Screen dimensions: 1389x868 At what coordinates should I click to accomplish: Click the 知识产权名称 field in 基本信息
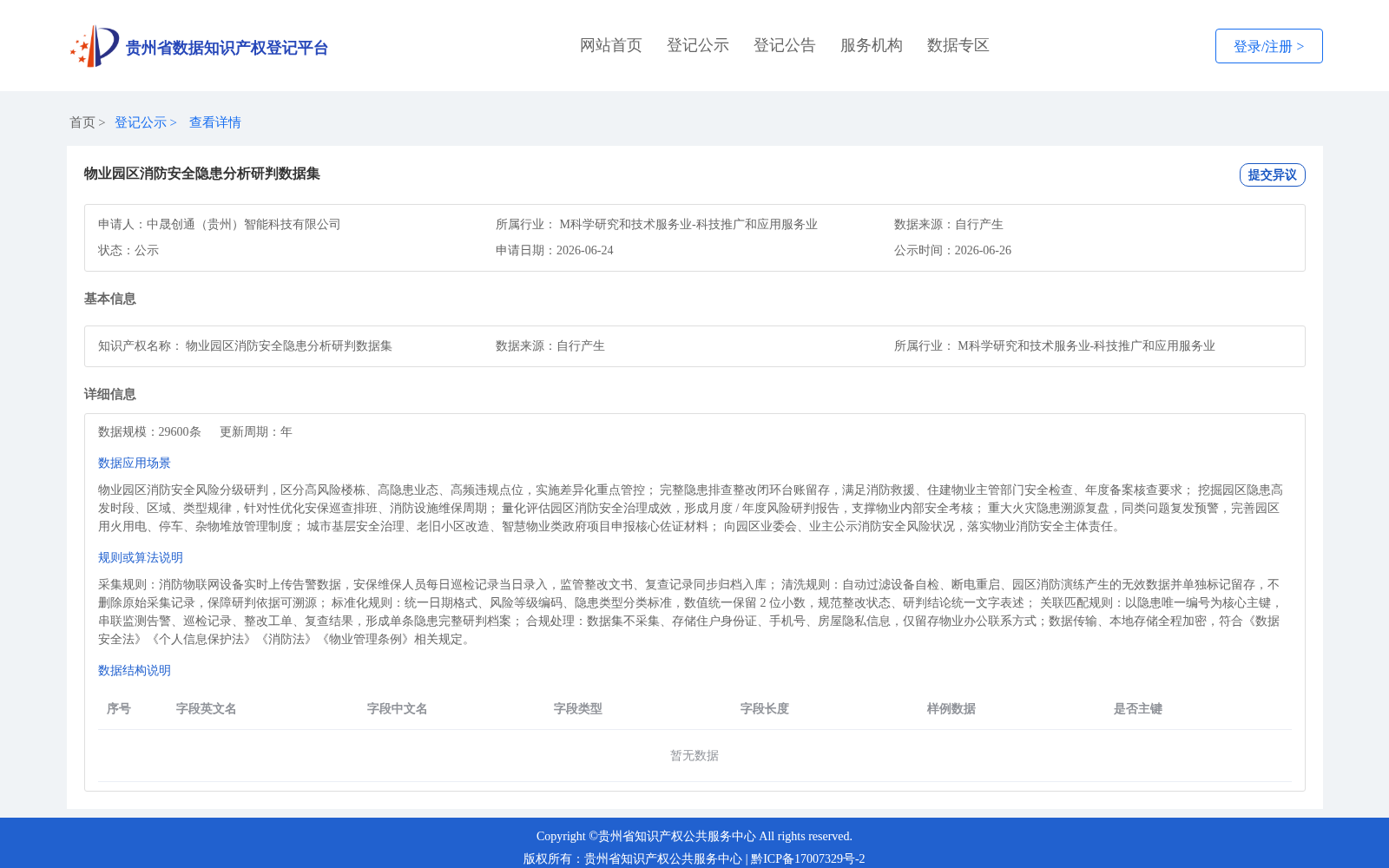click(245, 345)
